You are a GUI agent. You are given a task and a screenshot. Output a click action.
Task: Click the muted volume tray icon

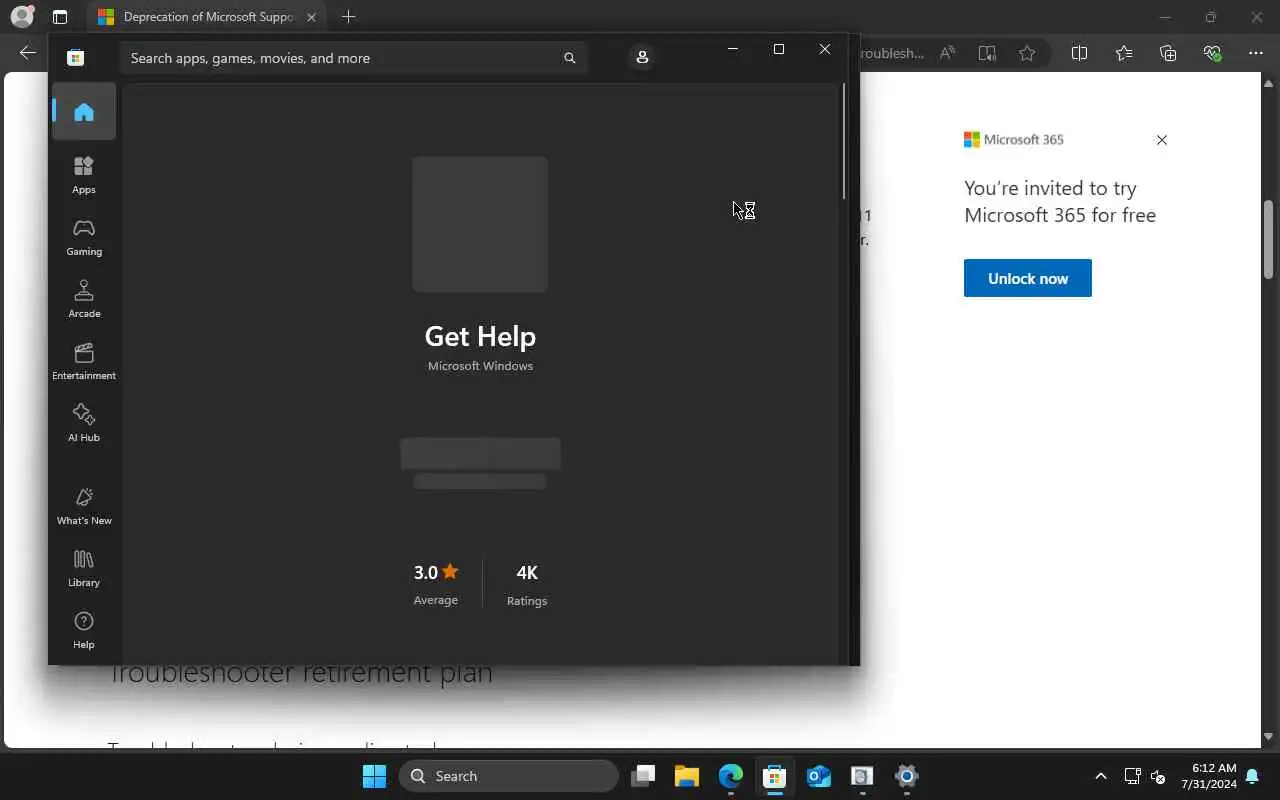click(x=1158, y=776)
